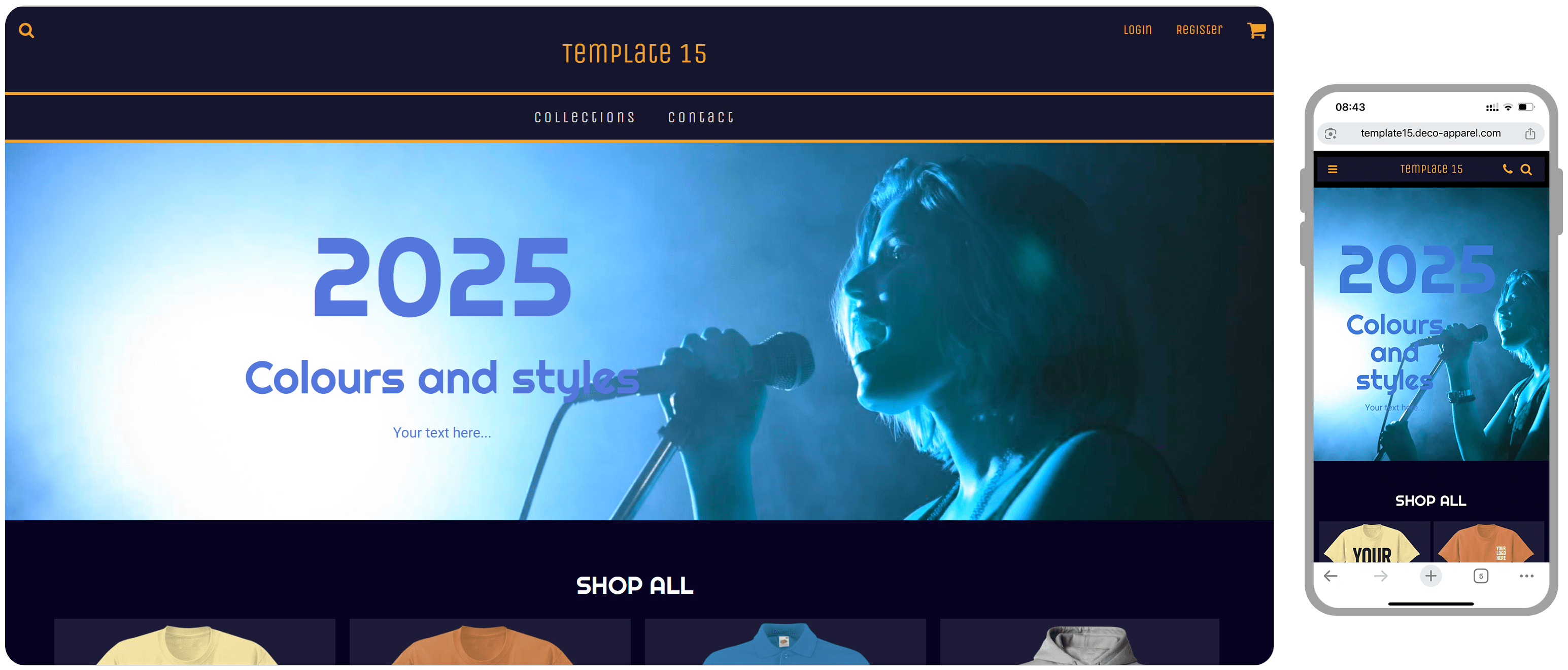The width and height of the screenshot is (1568, 670).
Task: Select the yellow t-shirt product thumbnail
Action: [195, 642]
